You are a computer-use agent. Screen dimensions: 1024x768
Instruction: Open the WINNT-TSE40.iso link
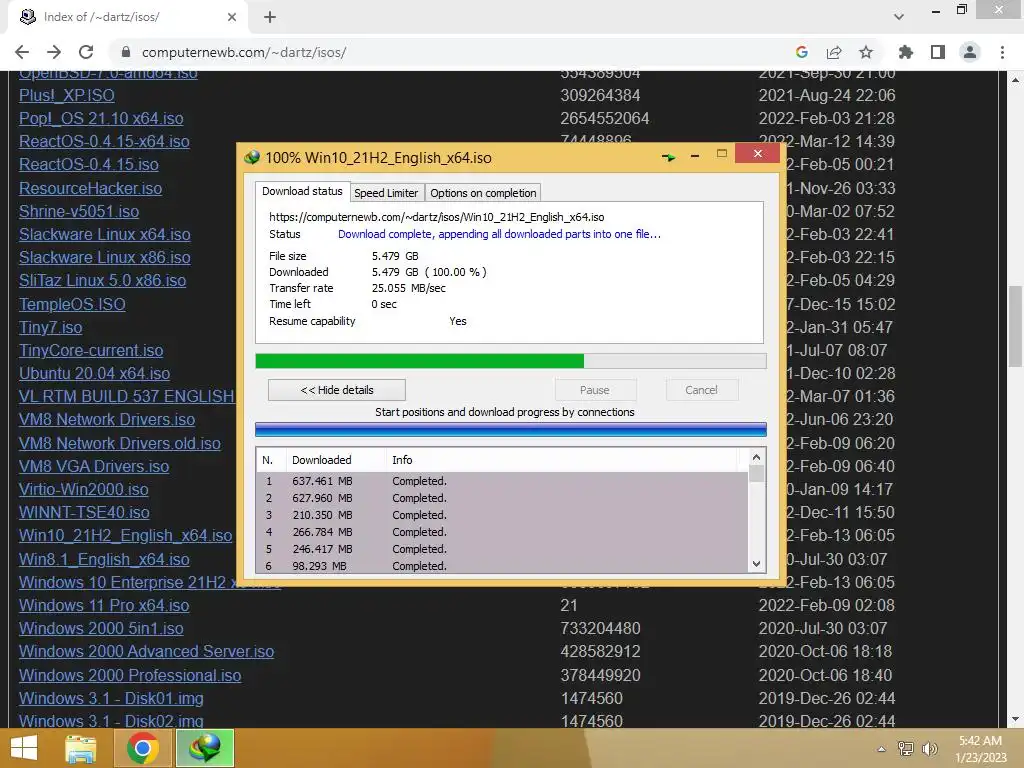pos(84,513)
